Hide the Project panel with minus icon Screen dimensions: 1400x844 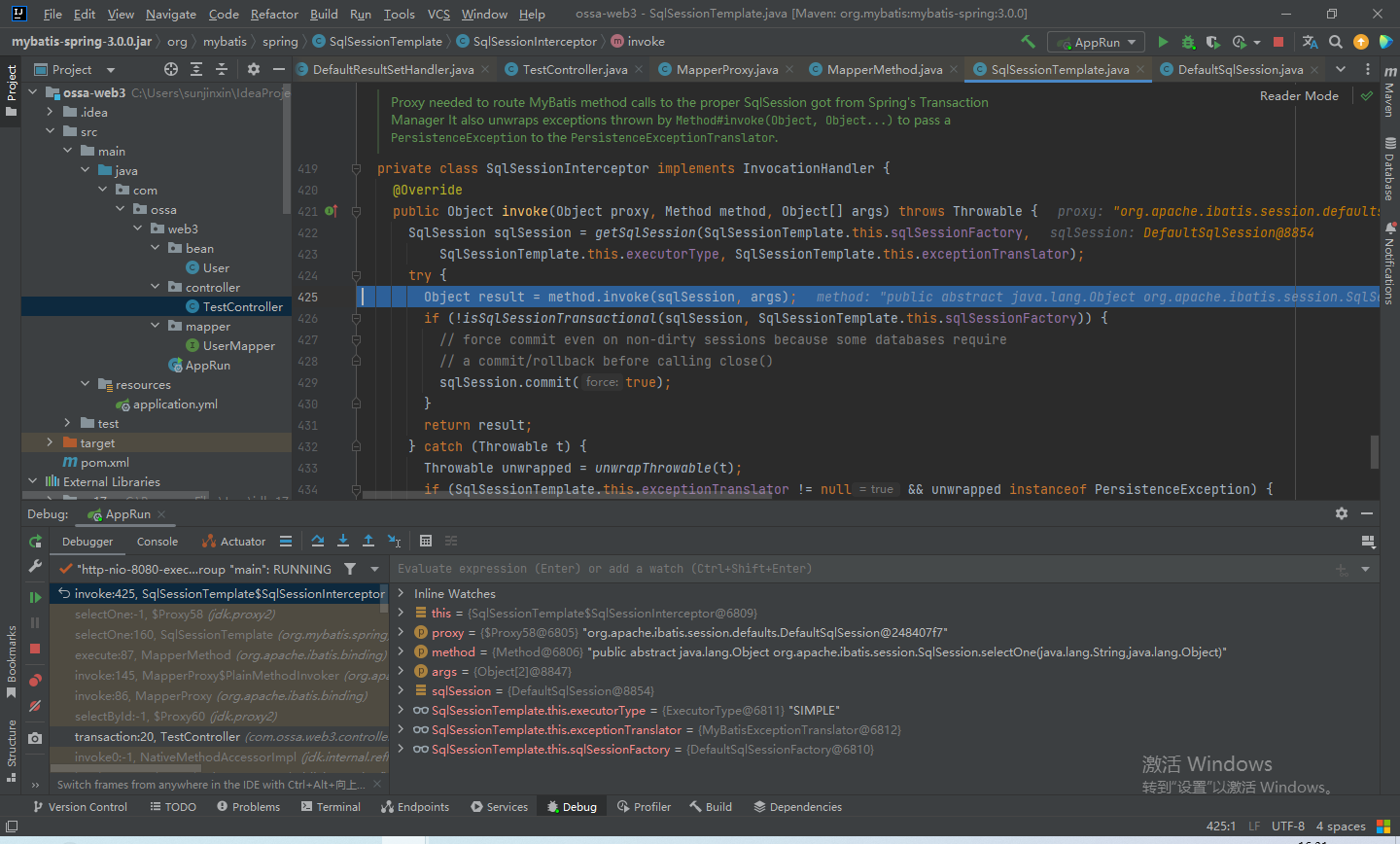point(279,69)
